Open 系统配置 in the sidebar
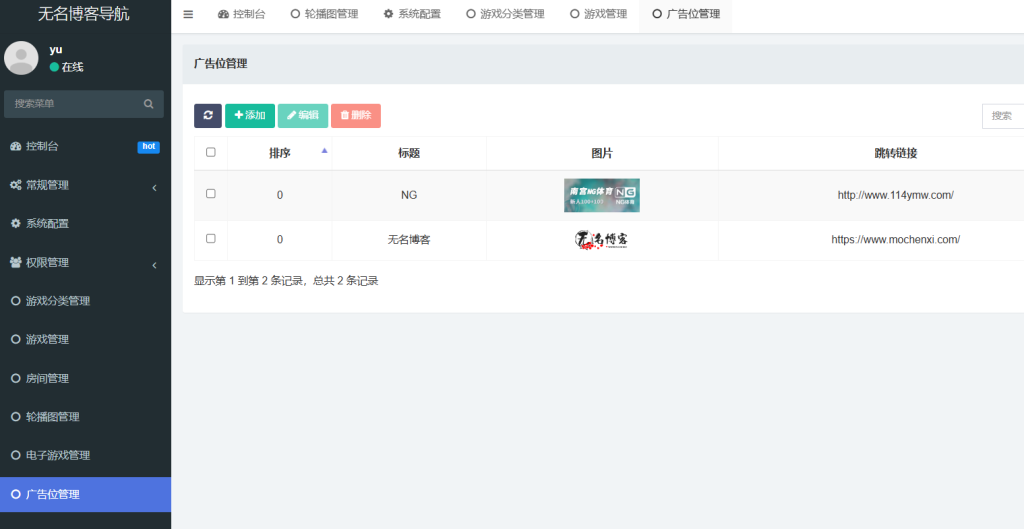1024x529 pixels. (x=85, y=224)
